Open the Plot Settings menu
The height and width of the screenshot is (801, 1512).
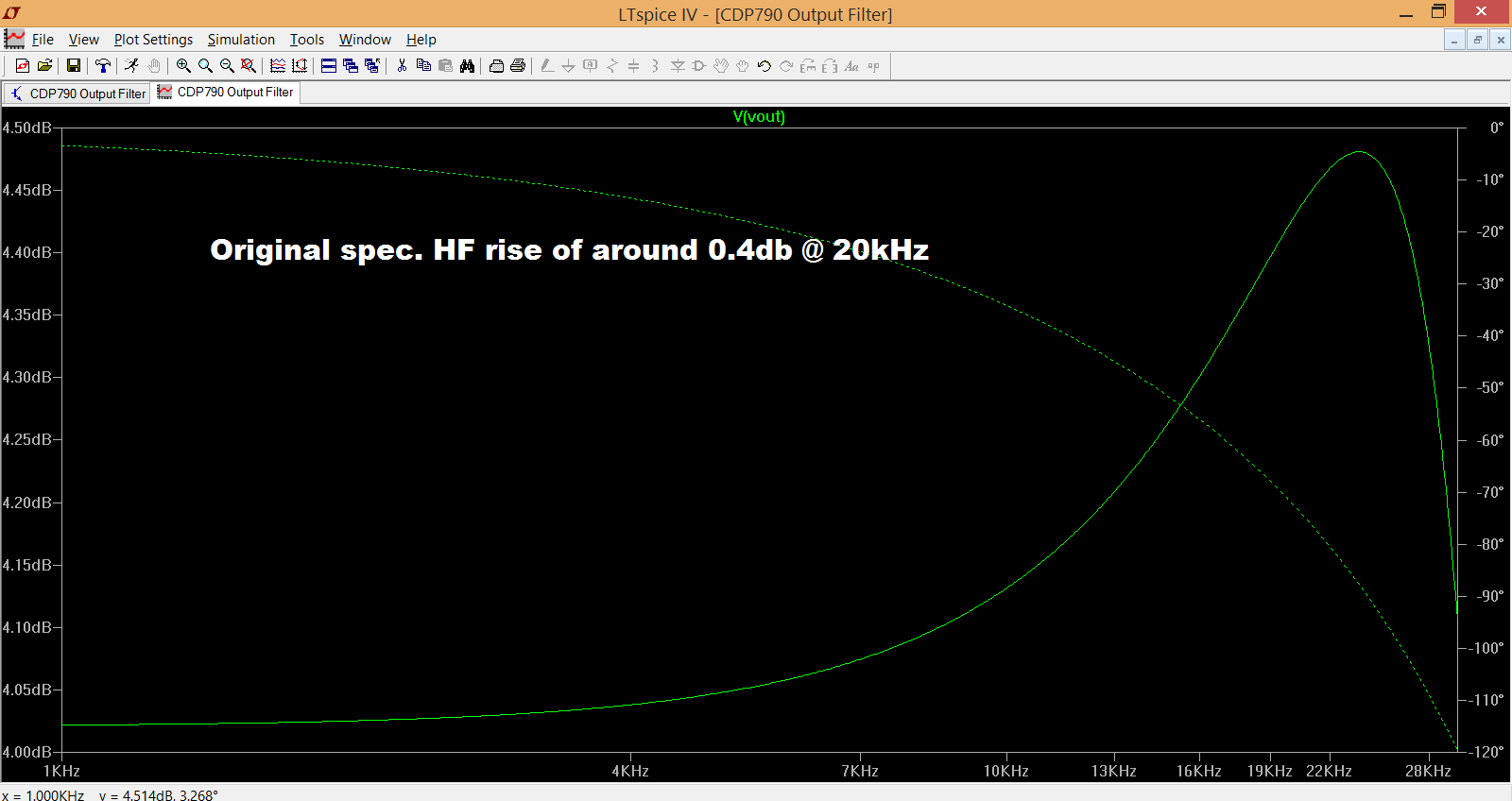tap(153, 40)
